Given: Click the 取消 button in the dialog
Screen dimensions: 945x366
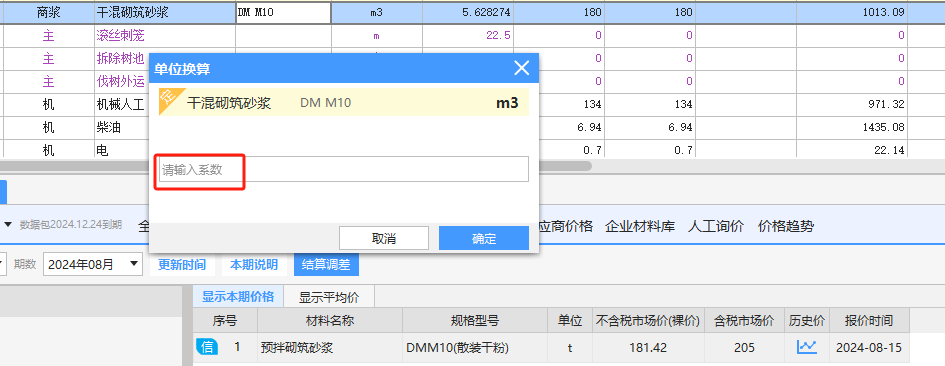Looking at the screenshot, I should tap(384, 238).
